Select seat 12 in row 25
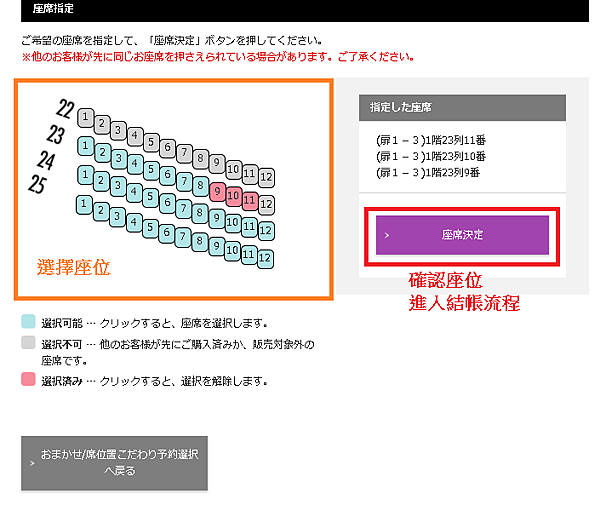Screen dimensions: 600x505 (266, 259)
